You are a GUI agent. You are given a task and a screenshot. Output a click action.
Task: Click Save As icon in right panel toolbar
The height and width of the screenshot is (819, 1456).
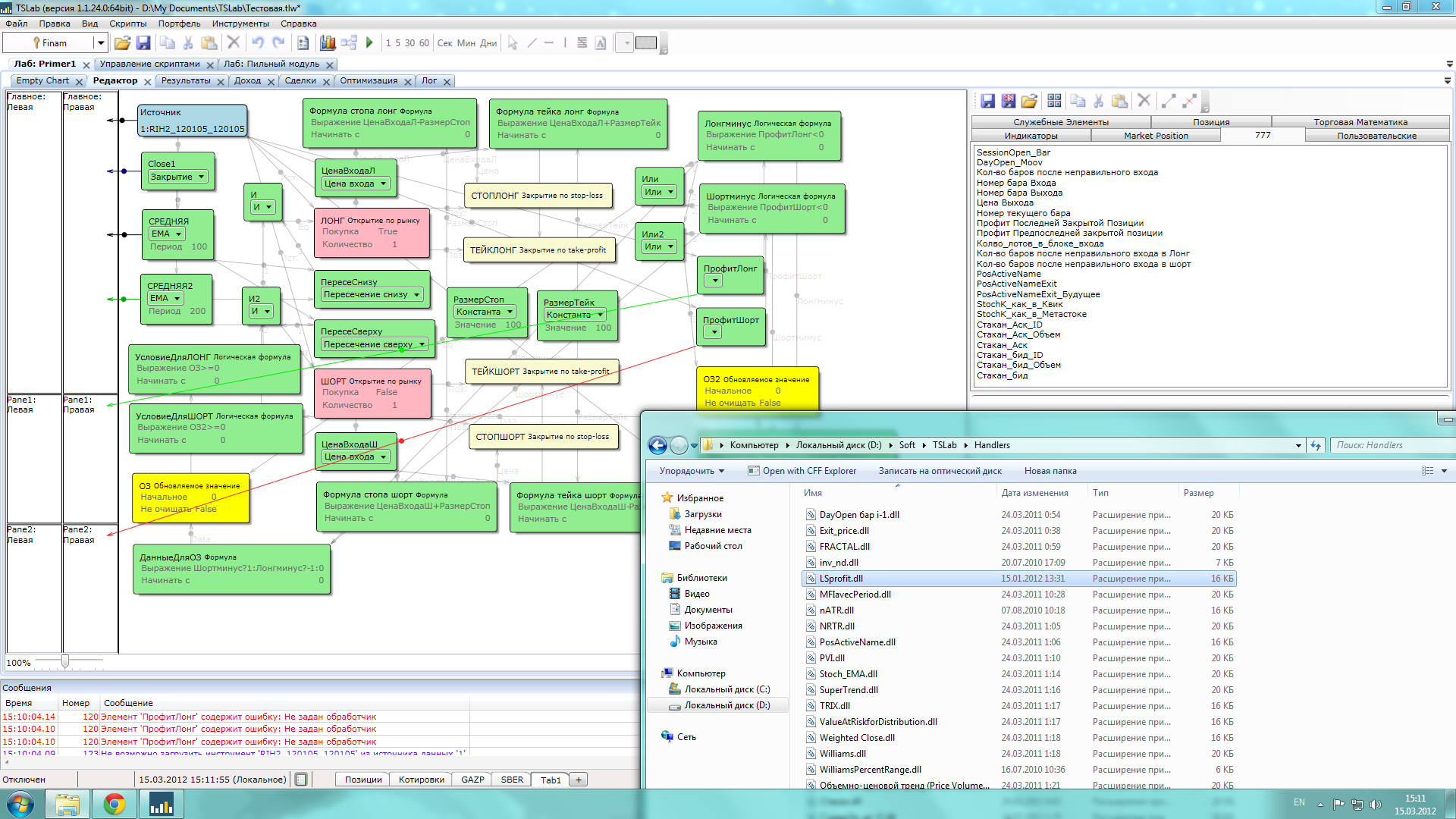point(1008,101)
